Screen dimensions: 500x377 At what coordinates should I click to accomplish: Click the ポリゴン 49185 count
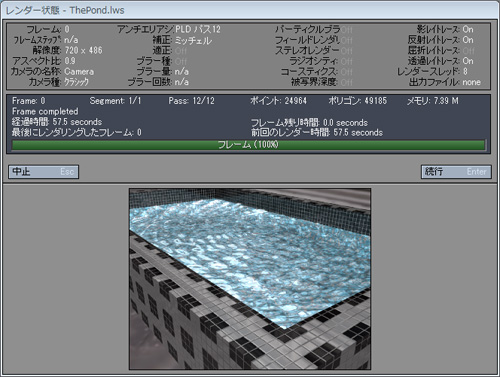point(357,101)
